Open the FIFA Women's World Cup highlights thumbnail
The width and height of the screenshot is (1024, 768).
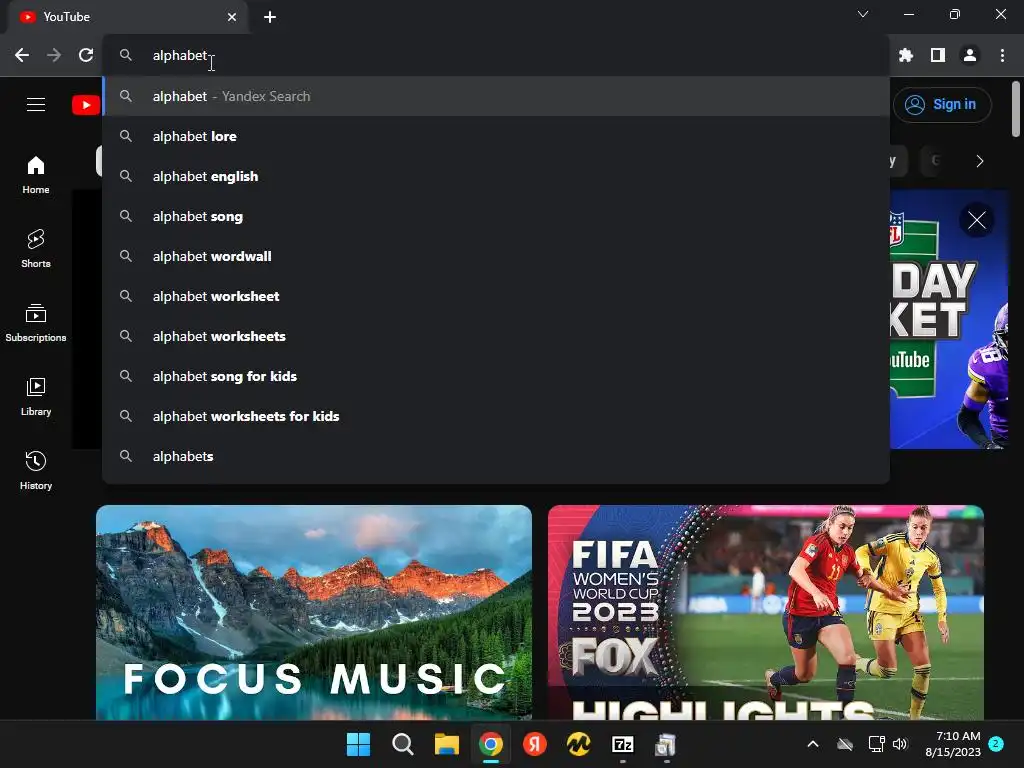[x=766, y=613]
